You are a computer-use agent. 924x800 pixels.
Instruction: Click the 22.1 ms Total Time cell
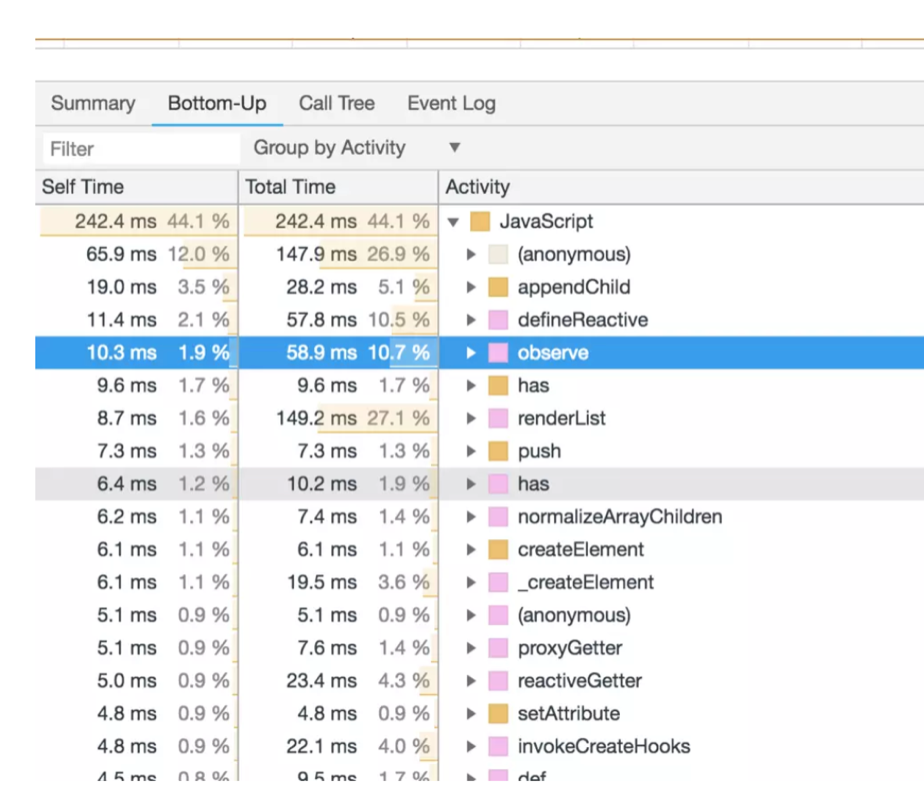click(338, 746)
